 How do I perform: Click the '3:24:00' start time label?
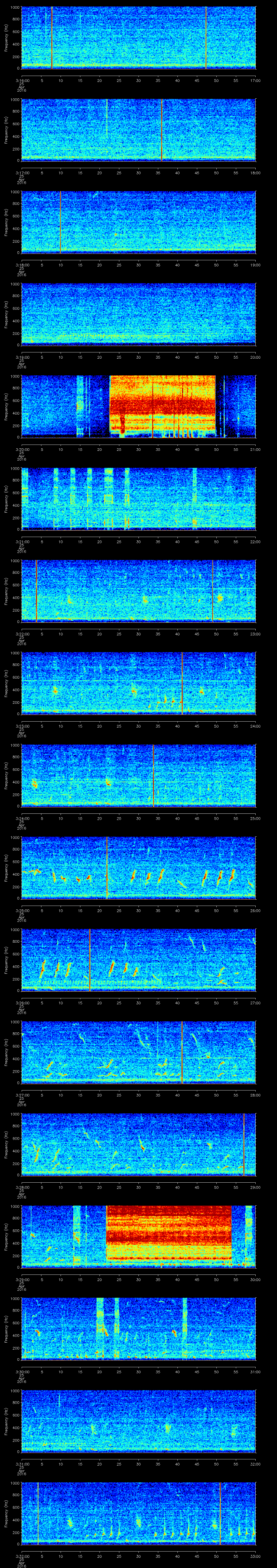pos(22,818)
